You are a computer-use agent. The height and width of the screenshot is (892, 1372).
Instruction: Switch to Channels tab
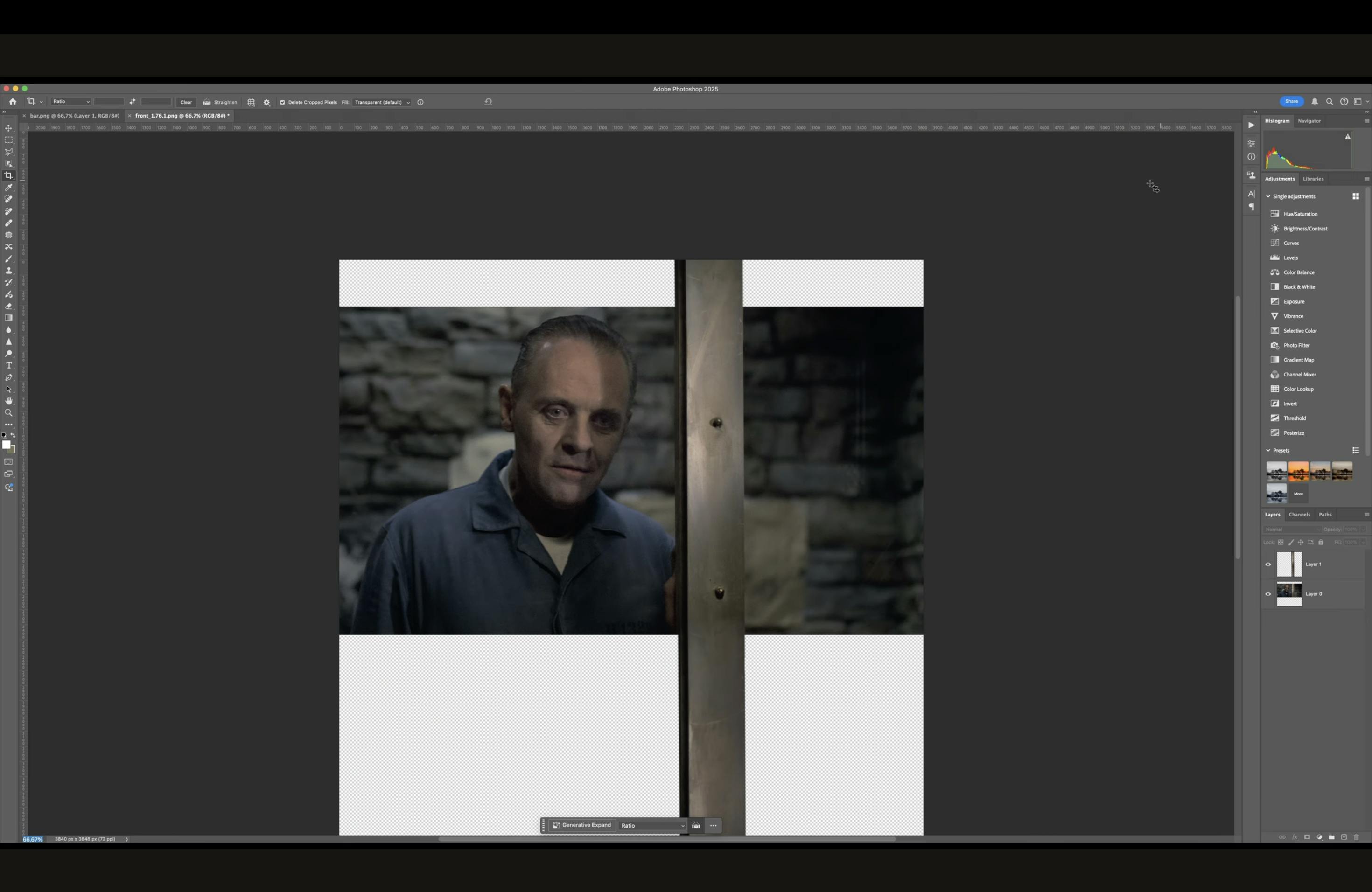[1299, 515]
